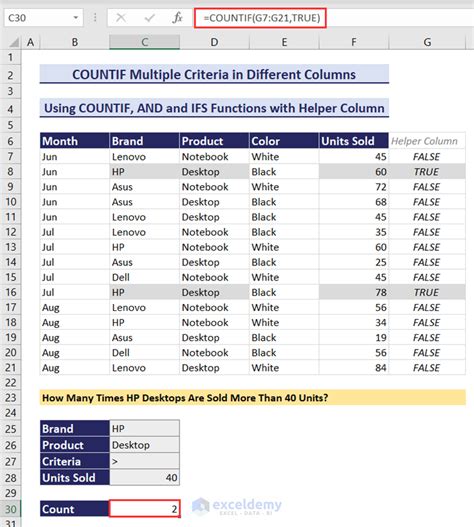Screen dimensions: 474x527
Task: Select row 6 header
Action: click(10, 141)
